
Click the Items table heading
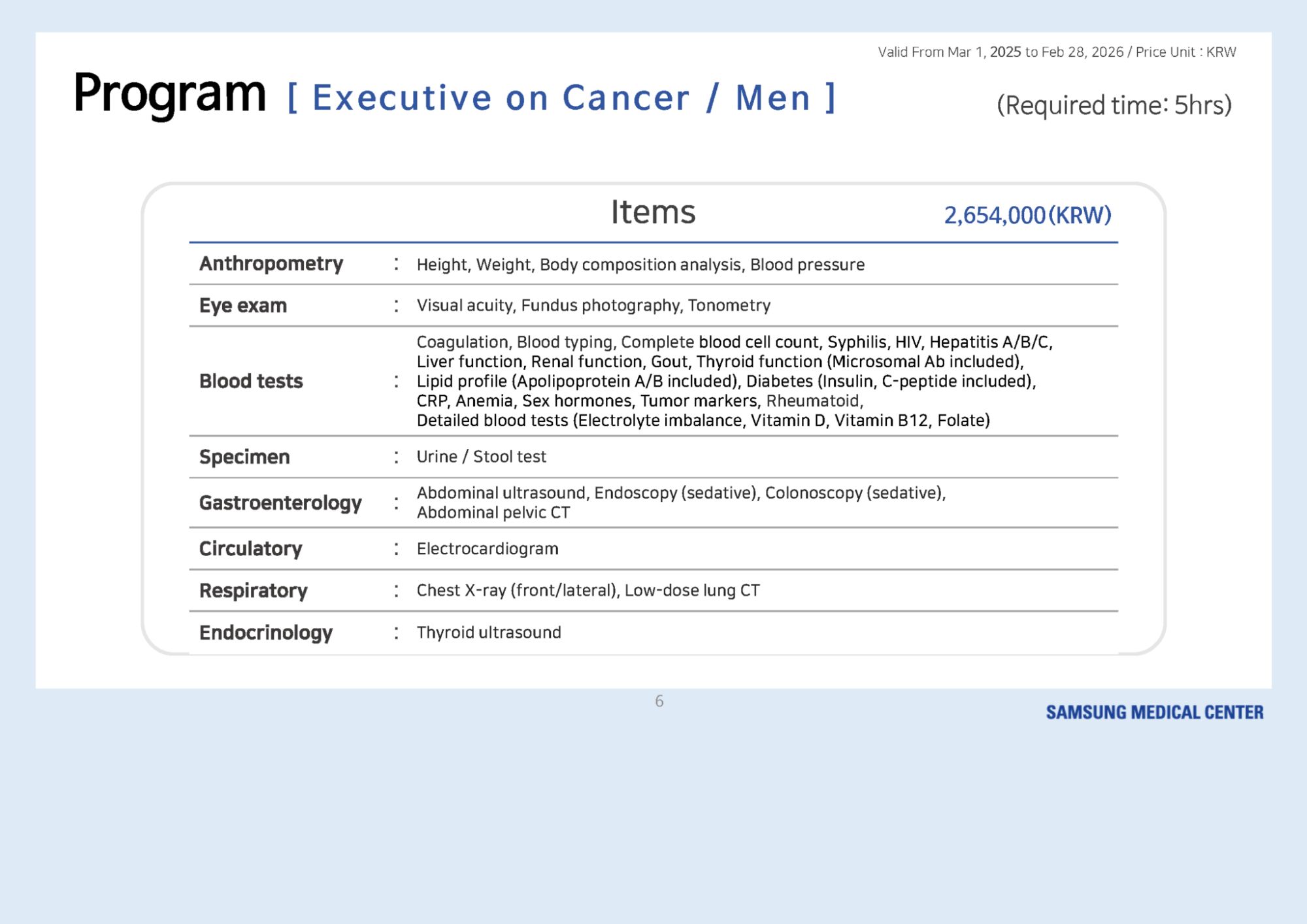click(x=653, y=212)
